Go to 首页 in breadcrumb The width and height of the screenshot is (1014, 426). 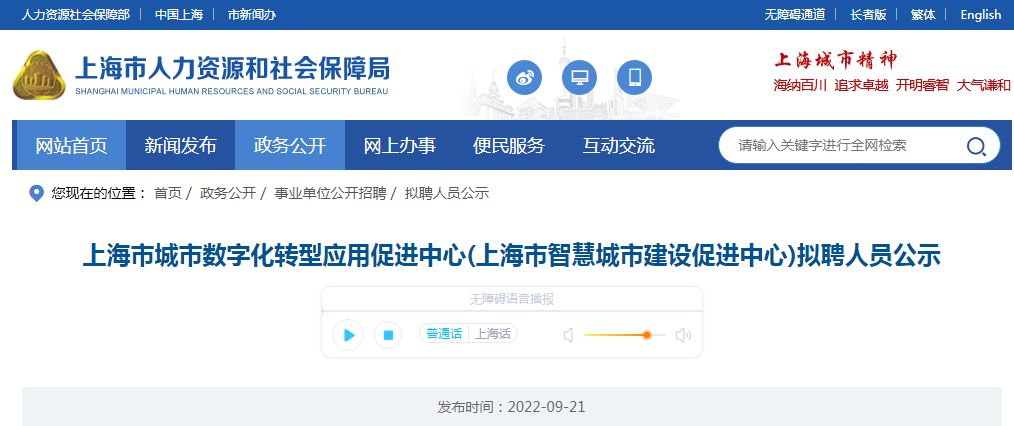(x=167, y=193)
